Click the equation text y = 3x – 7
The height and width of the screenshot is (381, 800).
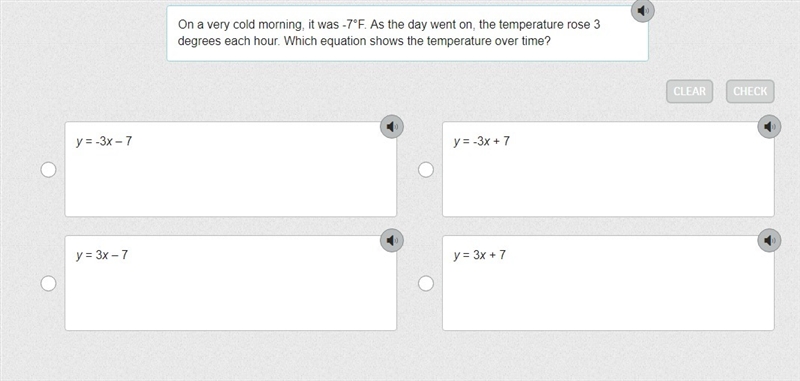coord(102,255)
